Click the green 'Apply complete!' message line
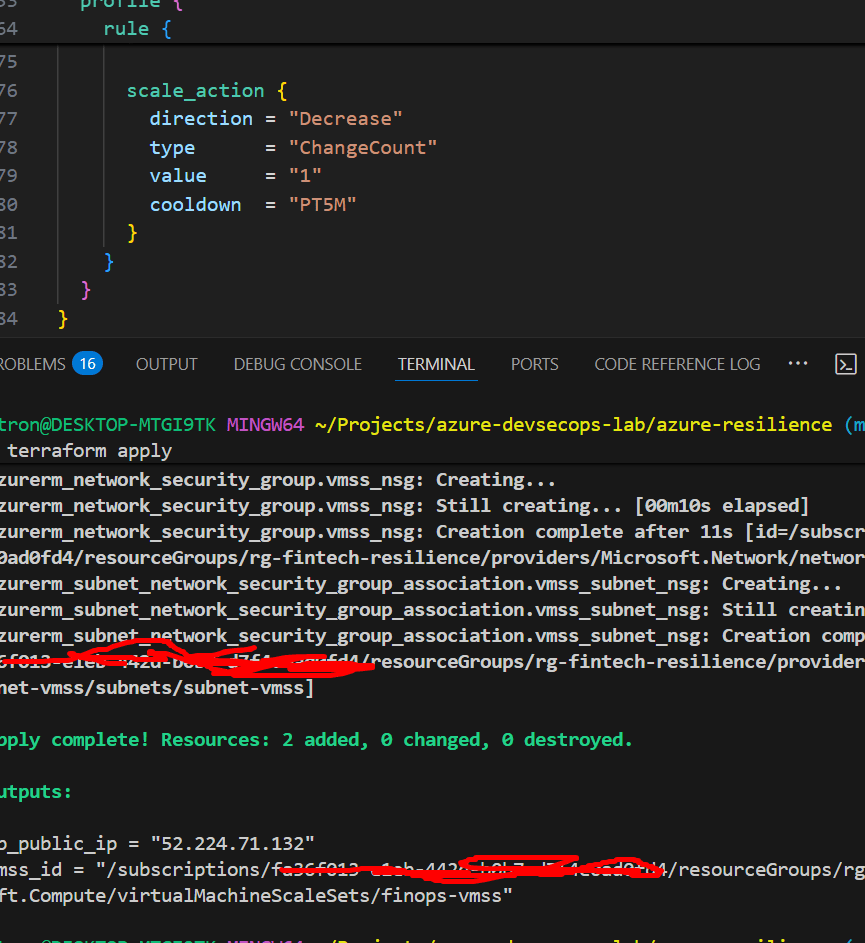Screen dimensions: 865x943 click(x=317, y=740)
